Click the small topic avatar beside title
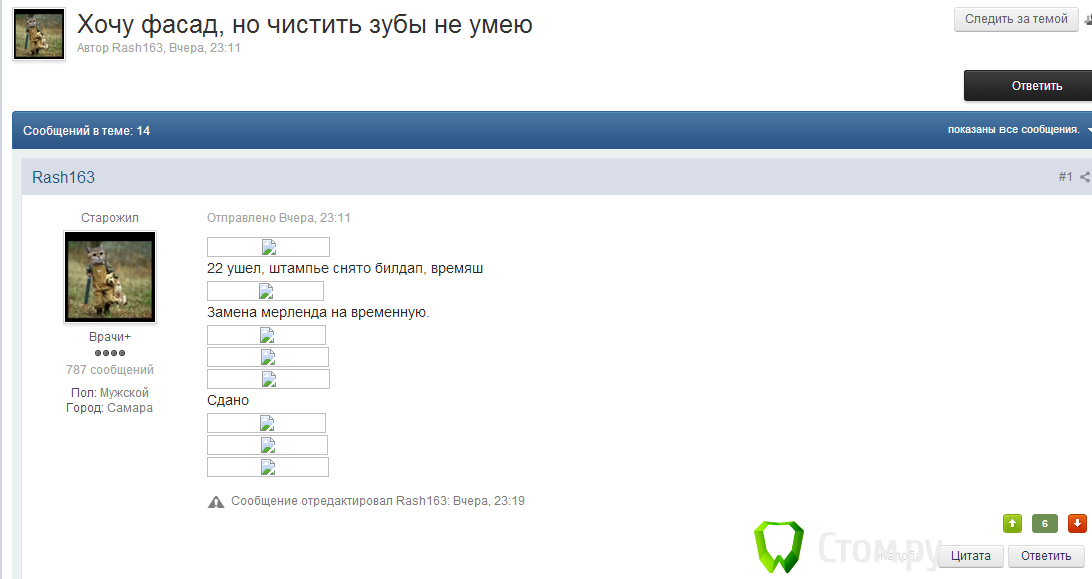This screenshot has height=579, width=1092. (x=39, y=35)
